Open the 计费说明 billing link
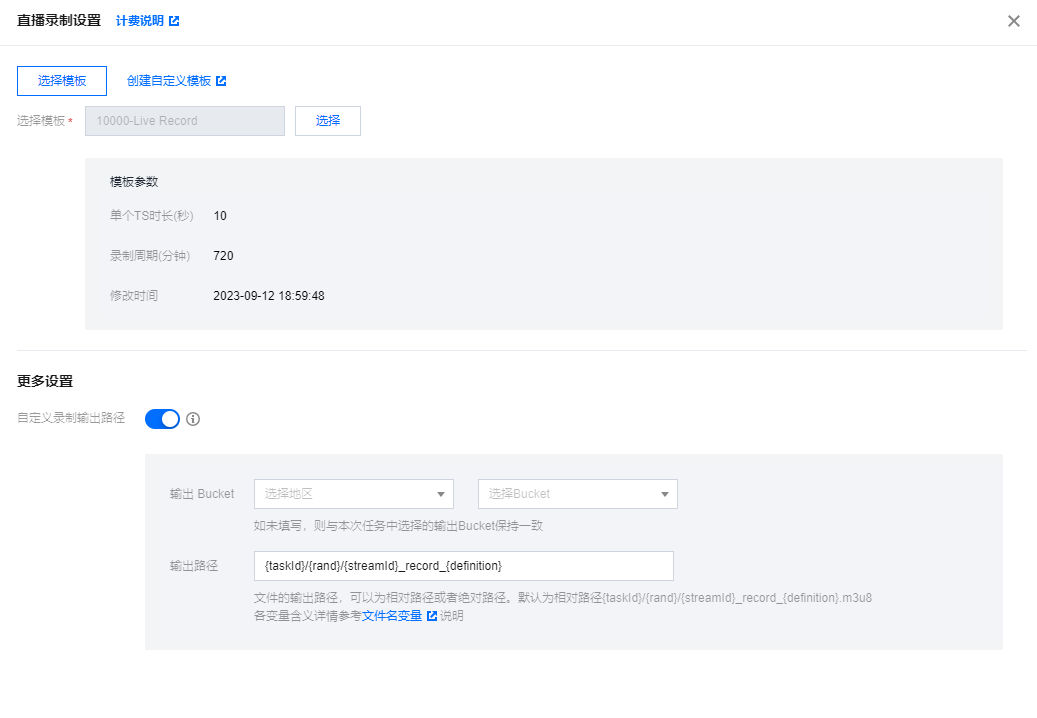This screenshot has height=718, width=1037. click(139, 21)
